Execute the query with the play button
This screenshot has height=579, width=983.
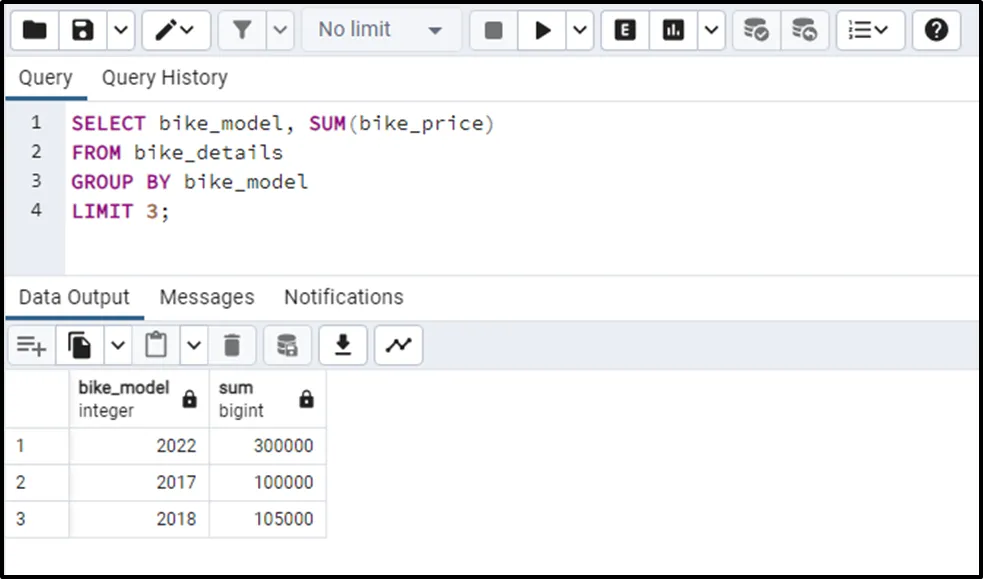click(x=543, y=30)
